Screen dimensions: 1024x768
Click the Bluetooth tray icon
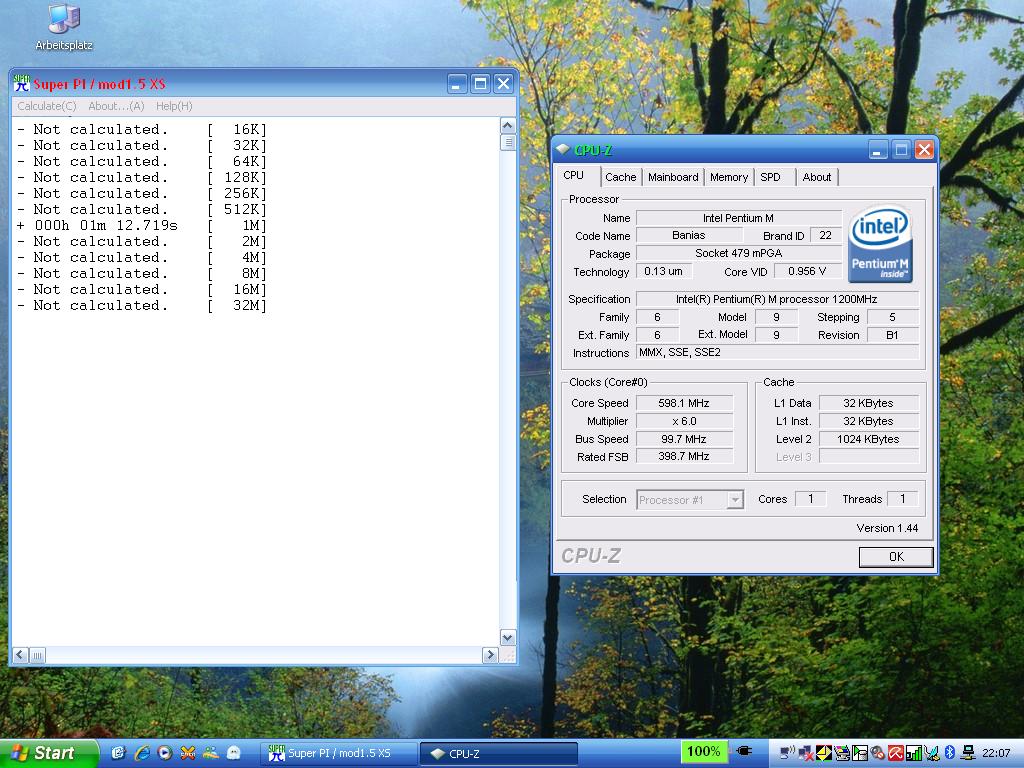pos(950,753)
